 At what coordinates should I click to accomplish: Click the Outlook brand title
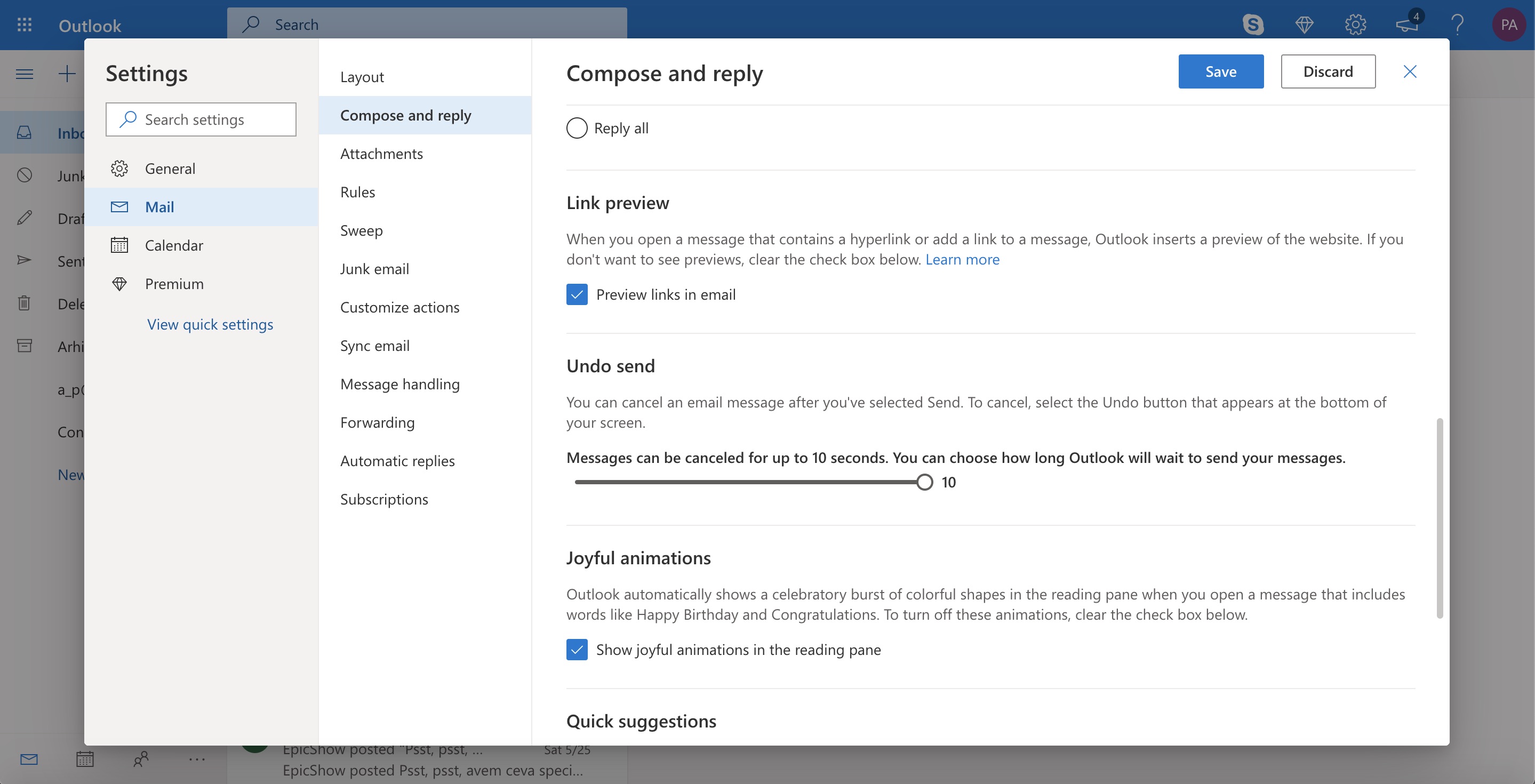(x=90, y=26)
